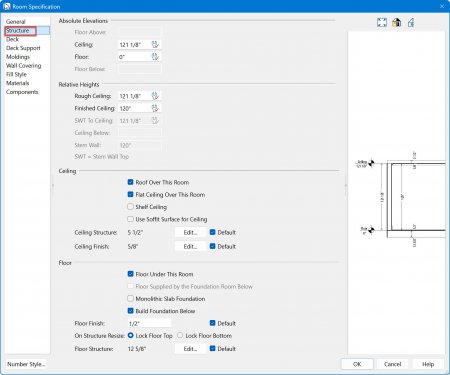
Task: Switch to the Materials panel
Action: (17, 83)
